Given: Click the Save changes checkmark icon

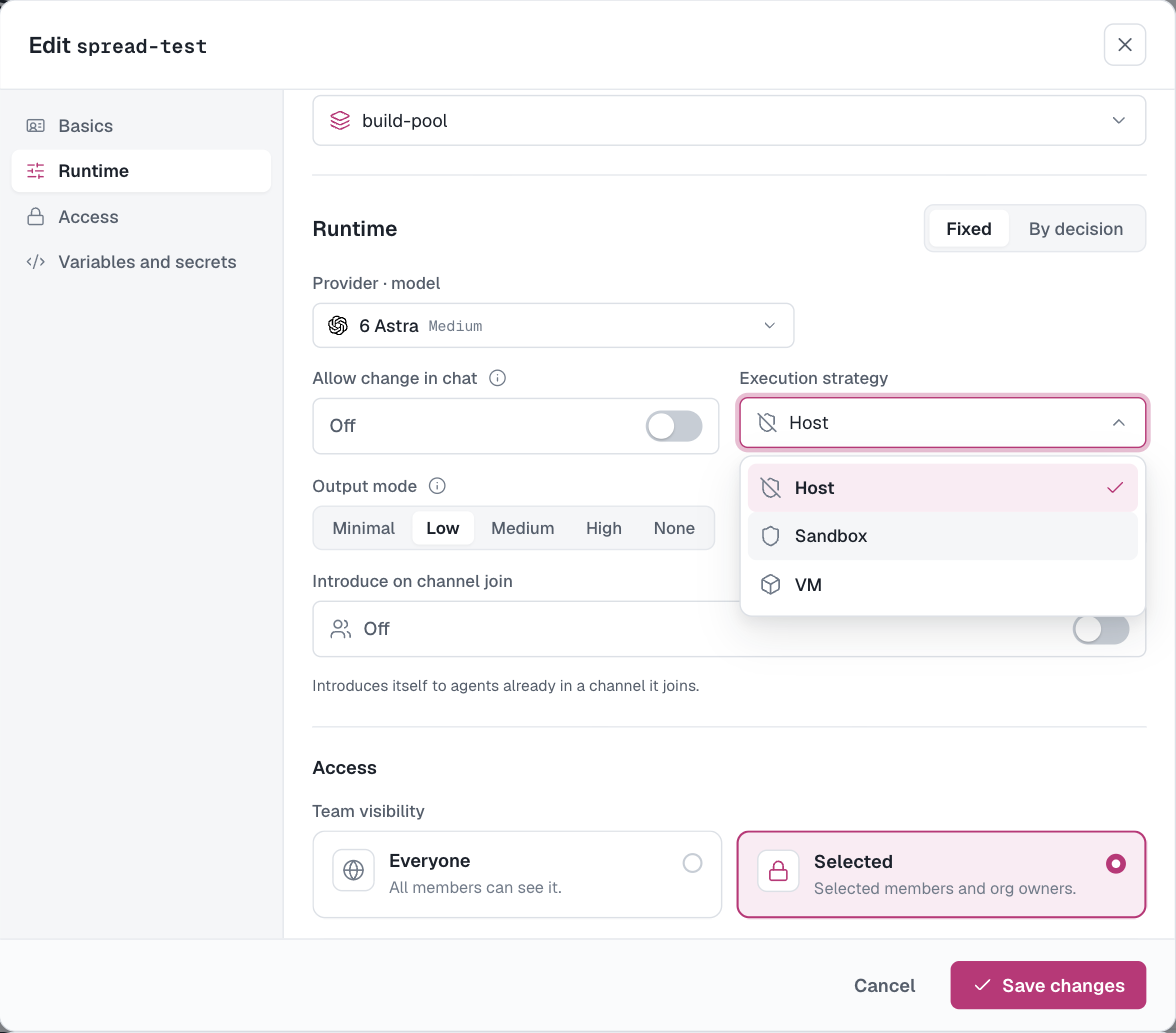Looking at the screenshot, I should pyautogui.click(x=982, y=986).
